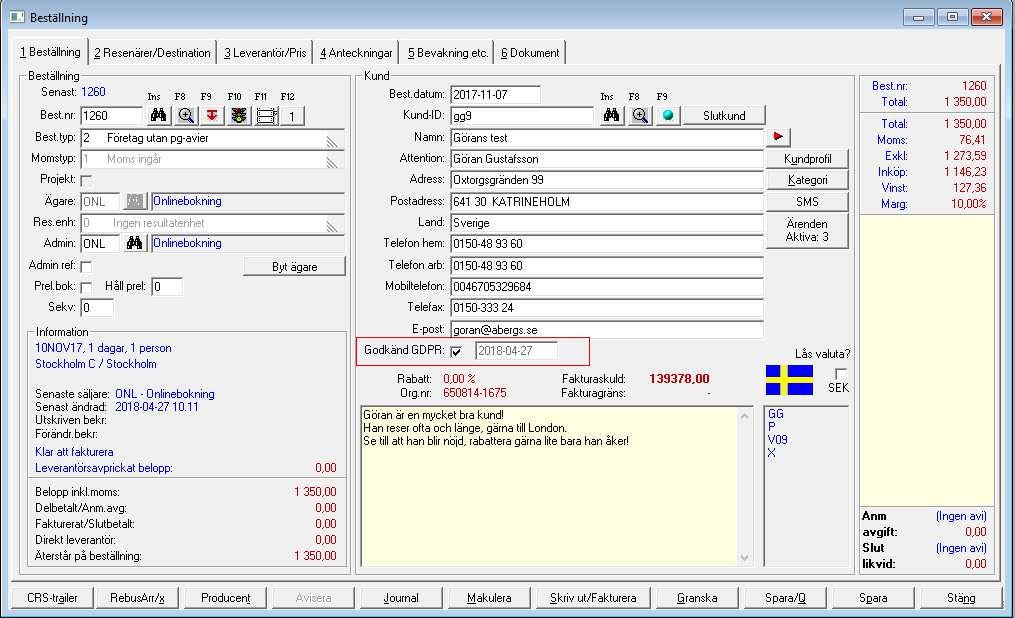
Task: Open the Journal button
Action: point(401,598)
